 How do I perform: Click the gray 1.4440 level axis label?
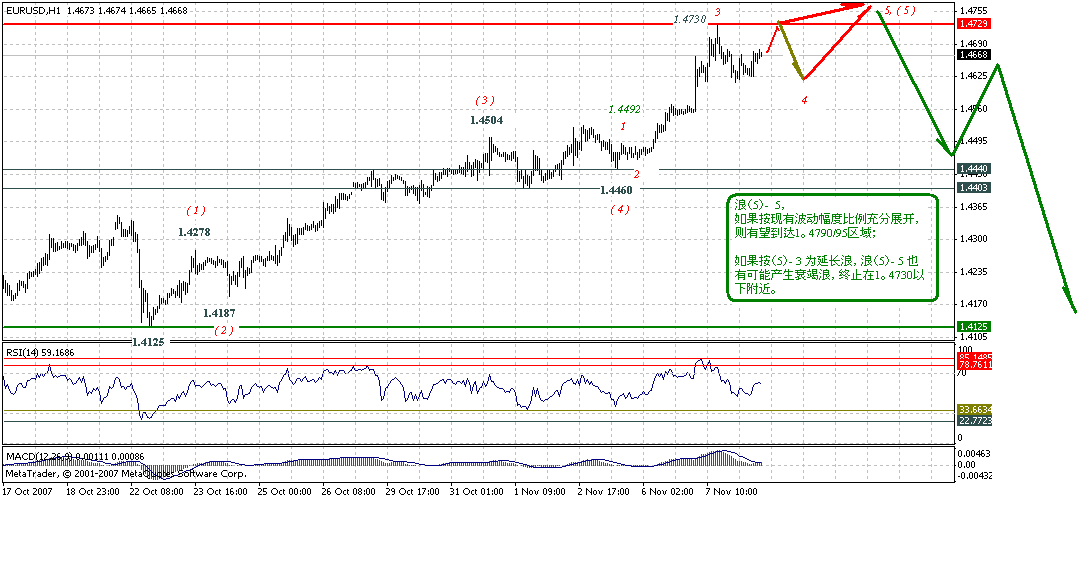(x=973, y=169)
